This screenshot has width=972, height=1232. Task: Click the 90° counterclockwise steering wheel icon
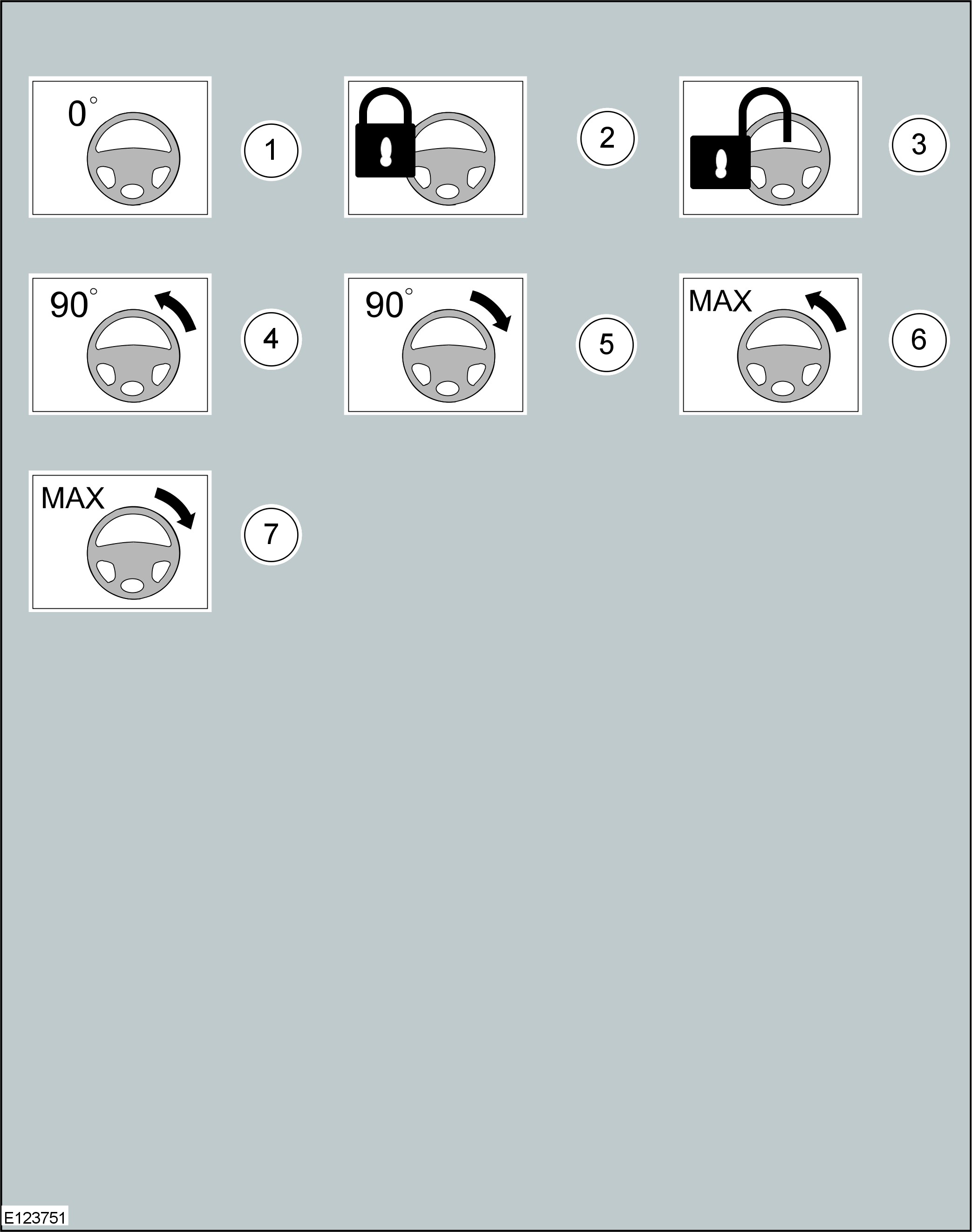pyautogui.click(x=120, y=344)
